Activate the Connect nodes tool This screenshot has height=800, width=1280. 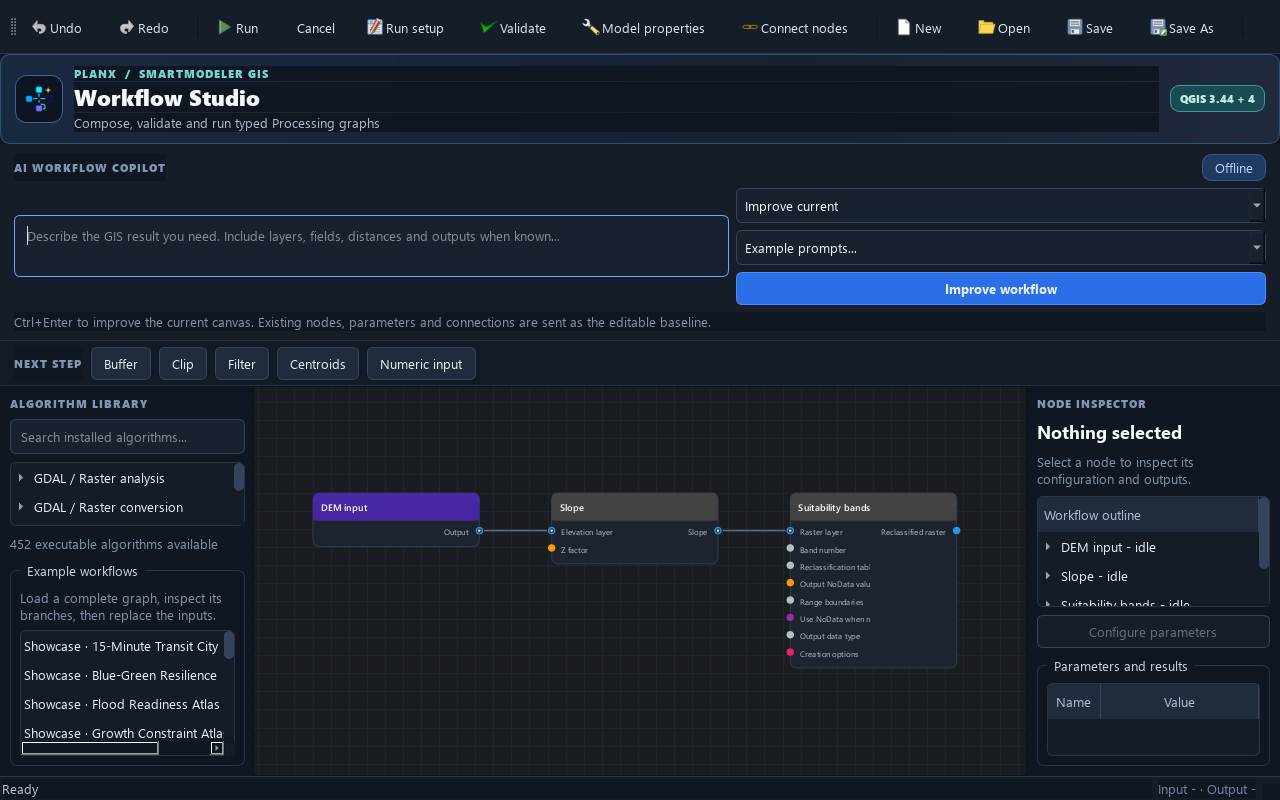click(x=795, y=28)
